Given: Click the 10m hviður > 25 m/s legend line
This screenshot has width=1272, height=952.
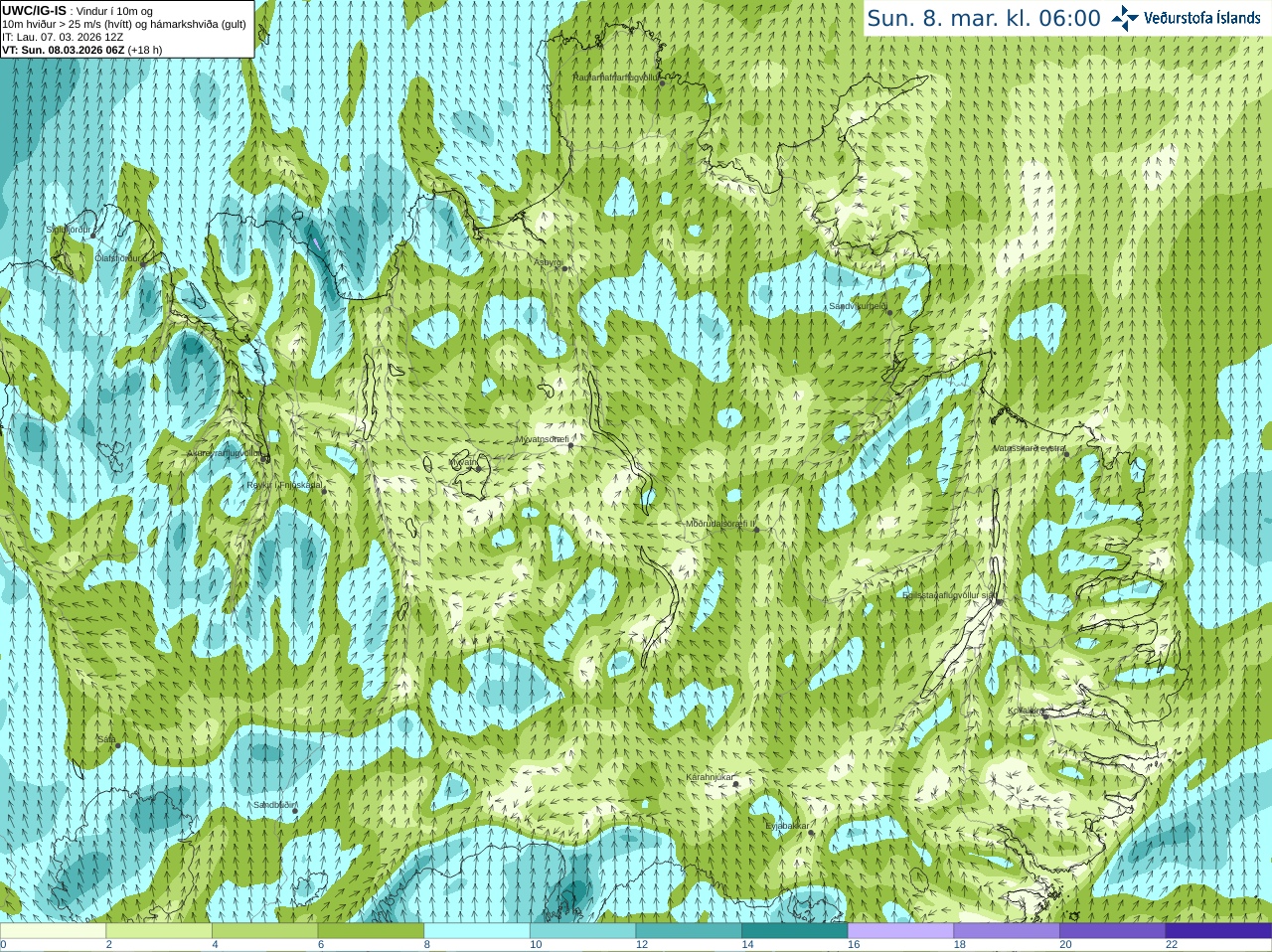Looking at the screenshot, I should click(124, 24).
